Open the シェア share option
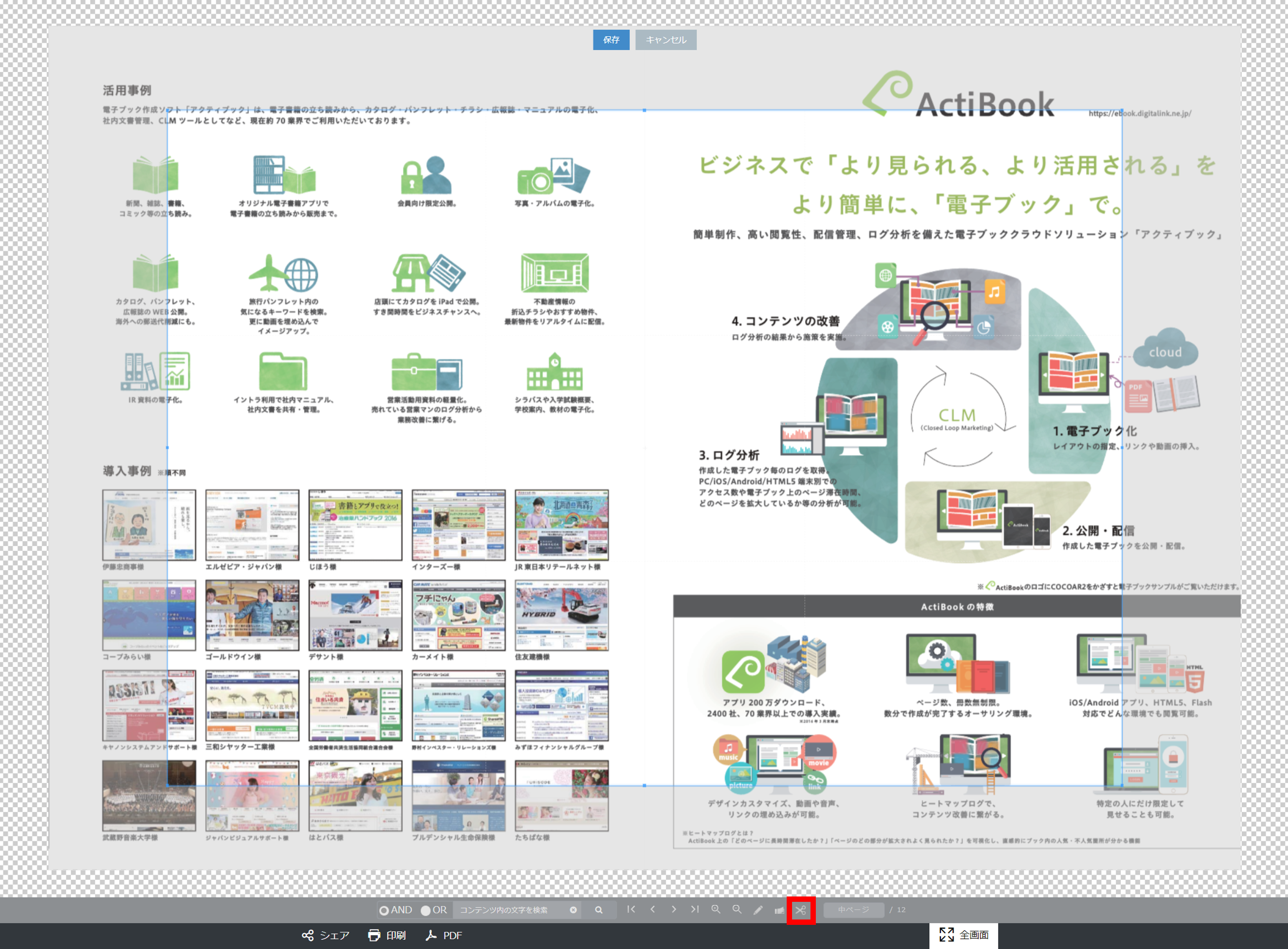The image size is (1288, 949). [x=326, y=935]
